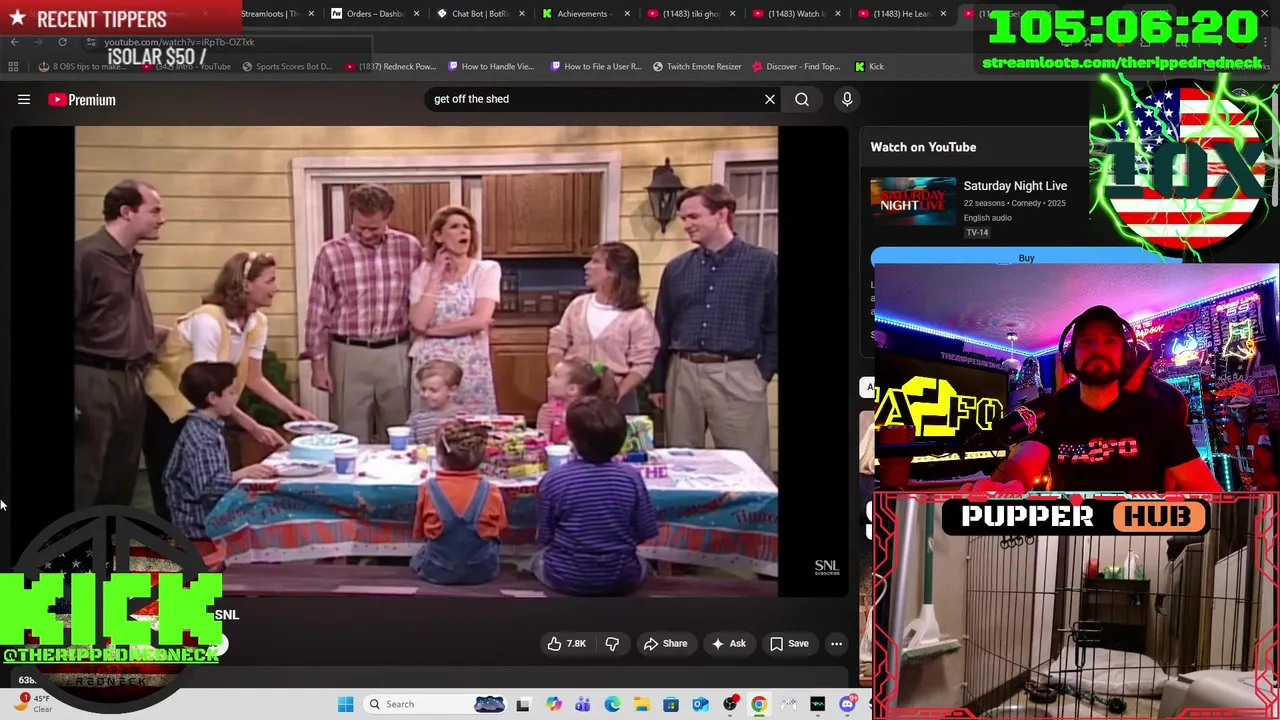Open the game controller app on the taskbar
1280x720 pixels.
789,704
